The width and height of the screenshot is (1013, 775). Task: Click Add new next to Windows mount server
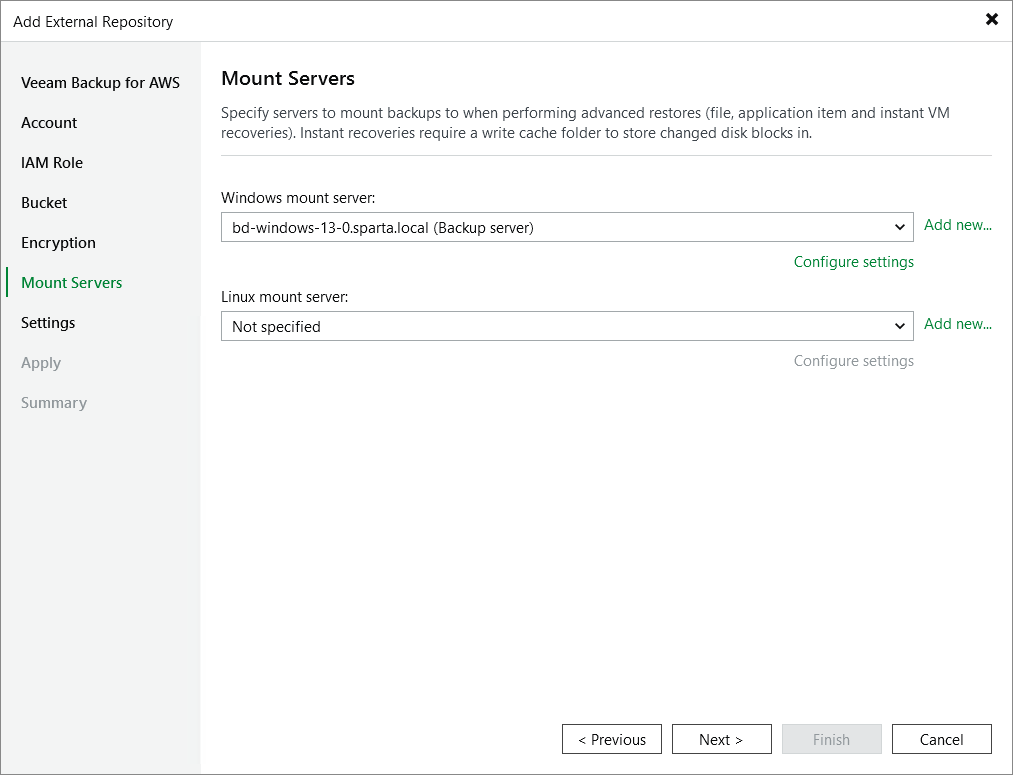(957, 225)
